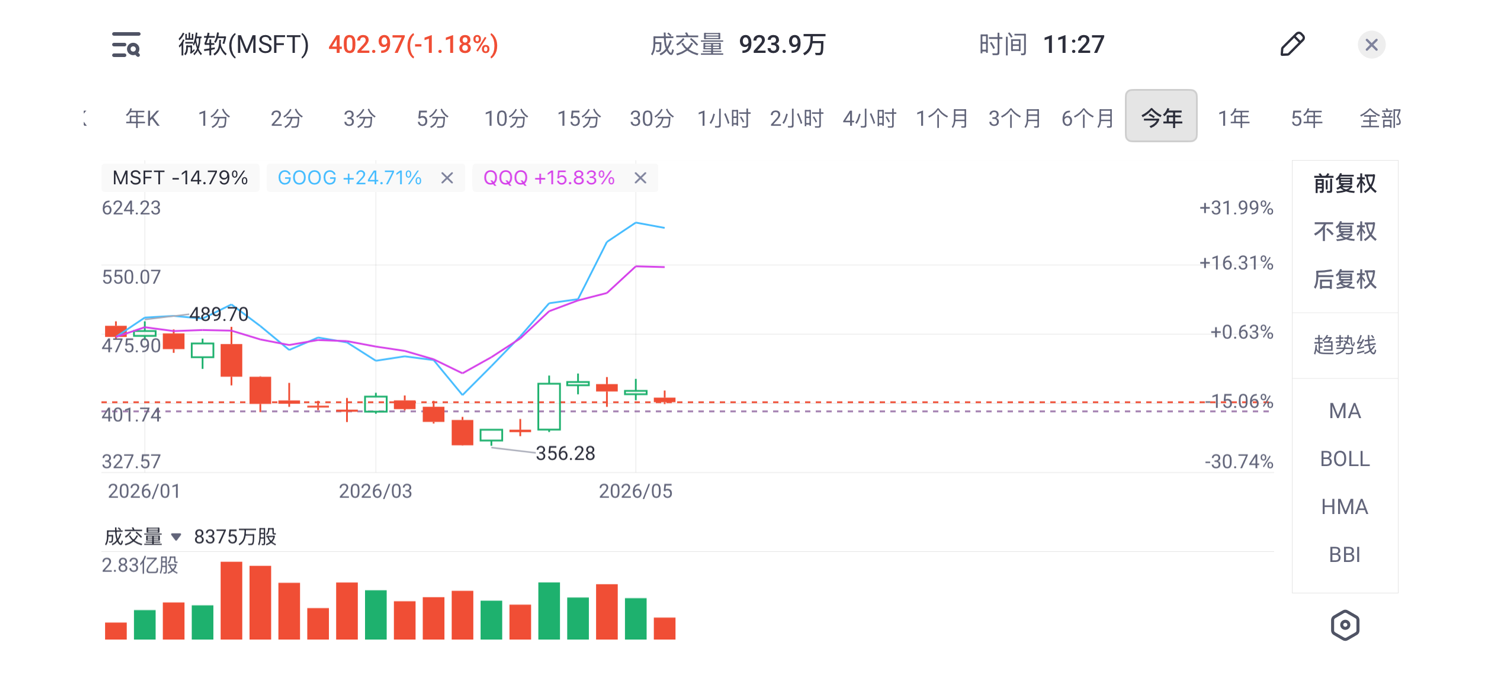Tap the 8375万股 volume readout
Viewport: 1500px width, 693px height.
(235, 537)
